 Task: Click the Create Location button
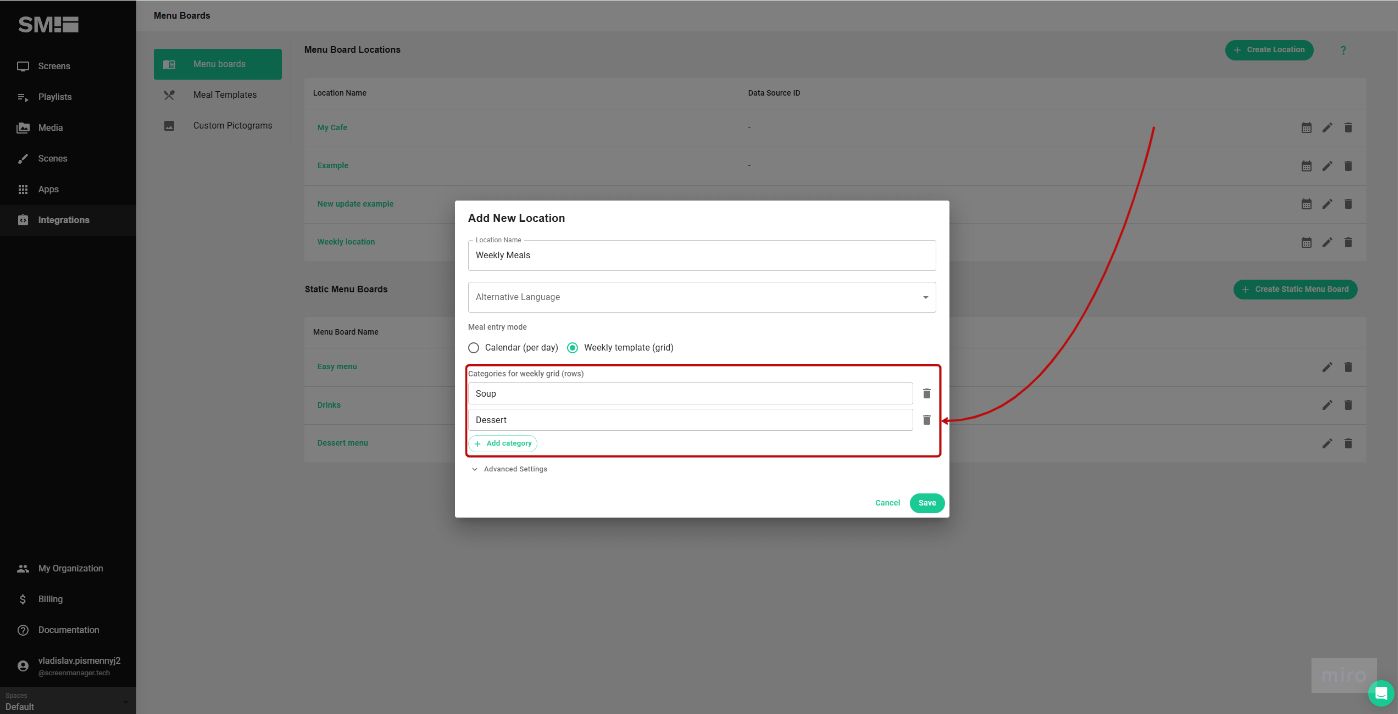tap(1269, 50)
